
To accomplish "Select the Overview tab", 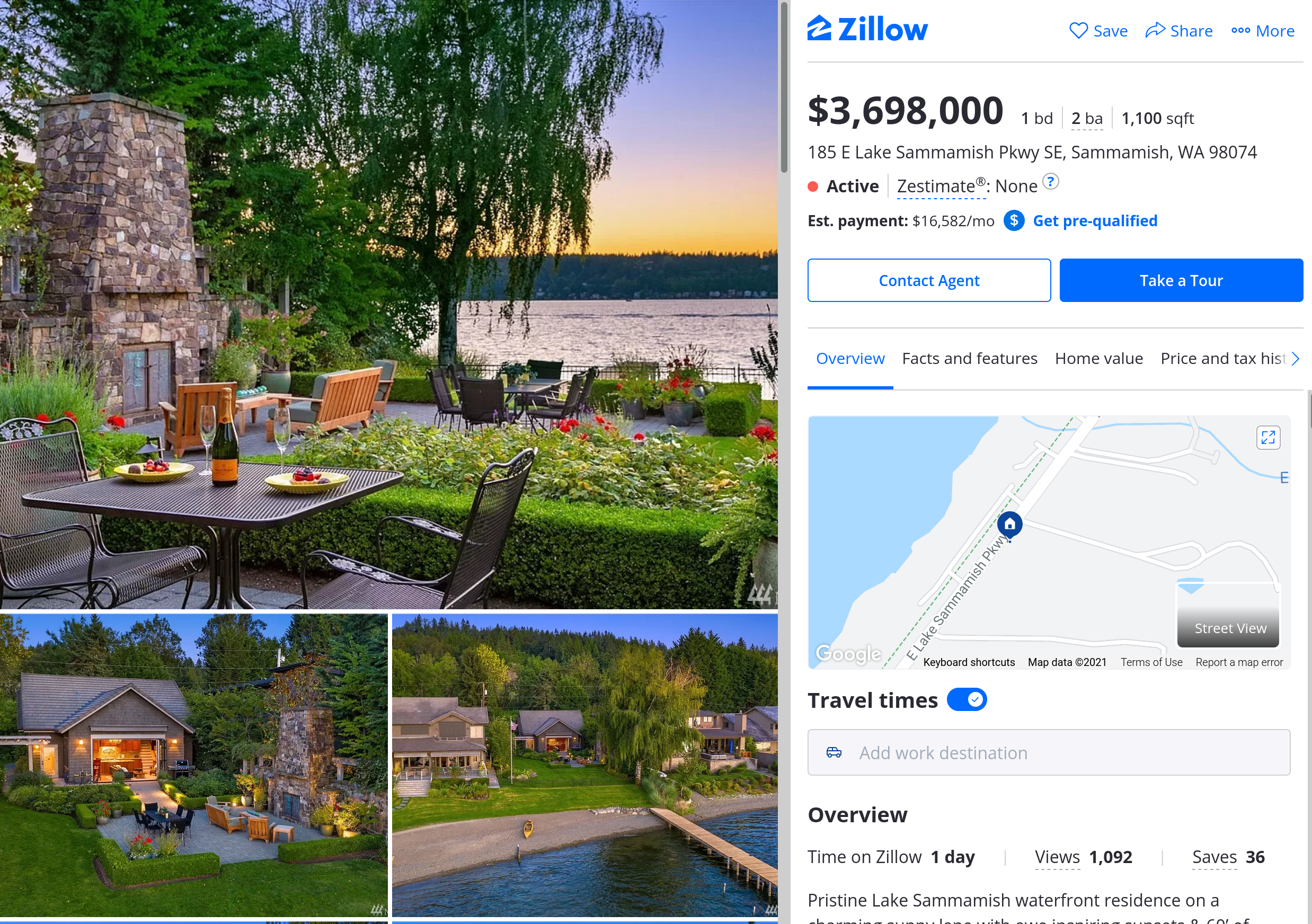I will 850,358.
